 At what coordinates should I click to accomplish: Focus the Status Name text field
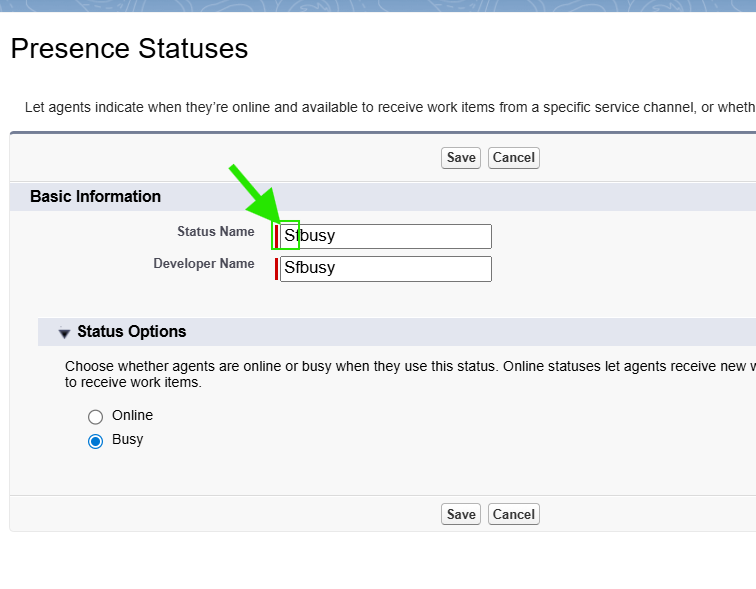[x=386, y=236]
